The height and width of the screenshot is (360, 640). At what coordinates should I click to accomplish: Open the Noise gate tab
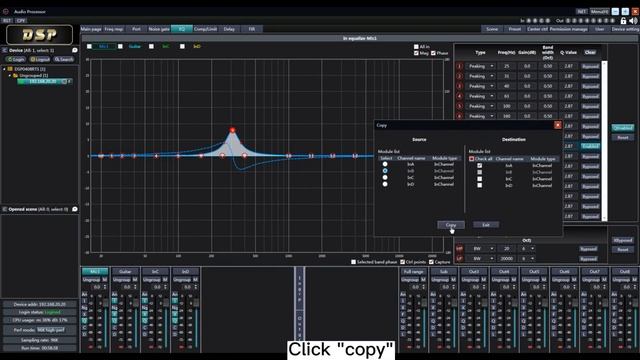159,29
